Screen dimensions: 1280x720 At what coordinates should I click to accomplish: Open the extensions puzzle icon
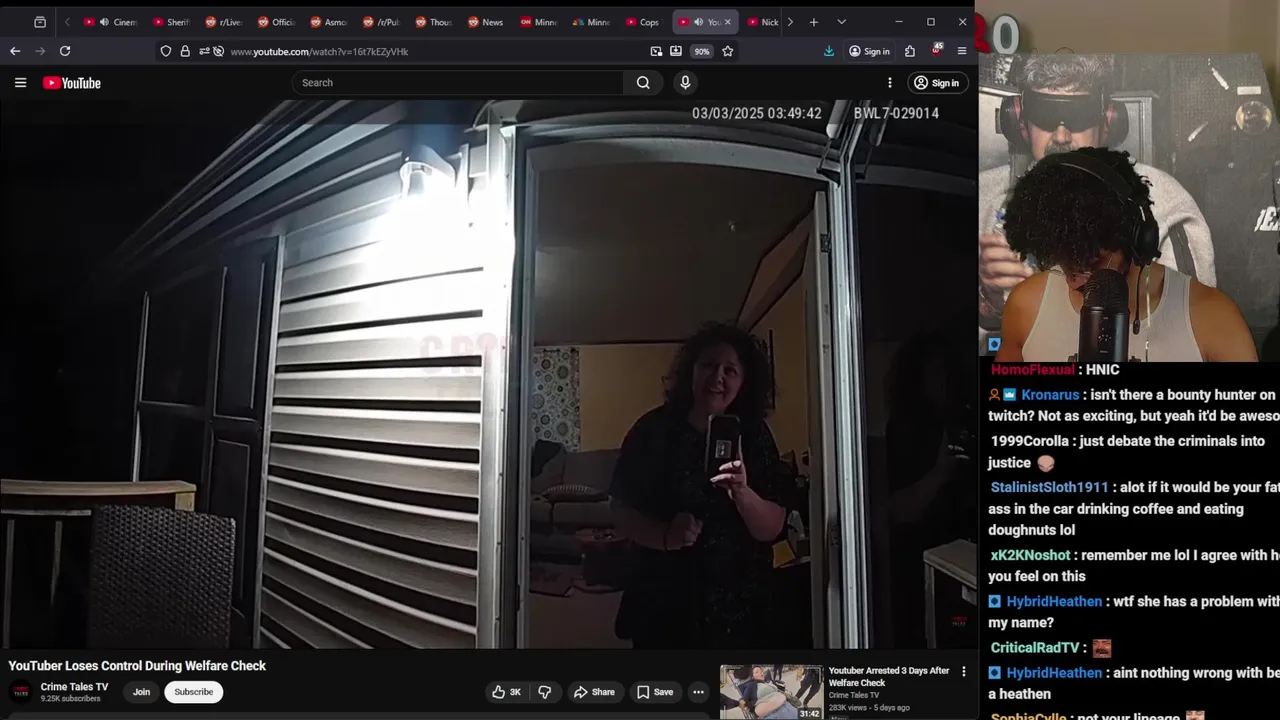pyautogui.click(x=910, y=51)
